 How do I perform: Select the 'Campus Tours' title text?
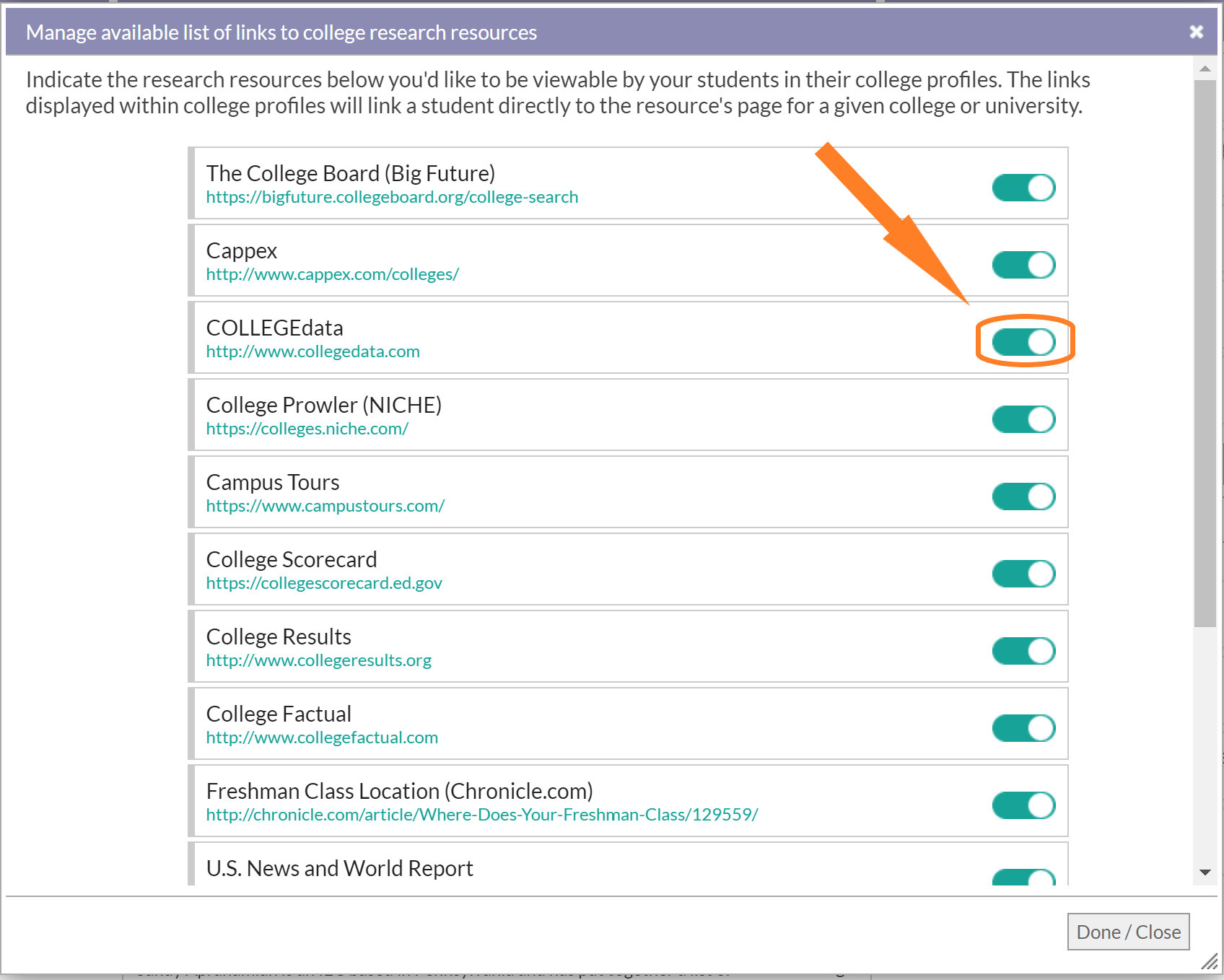click(x=273, y=483)
